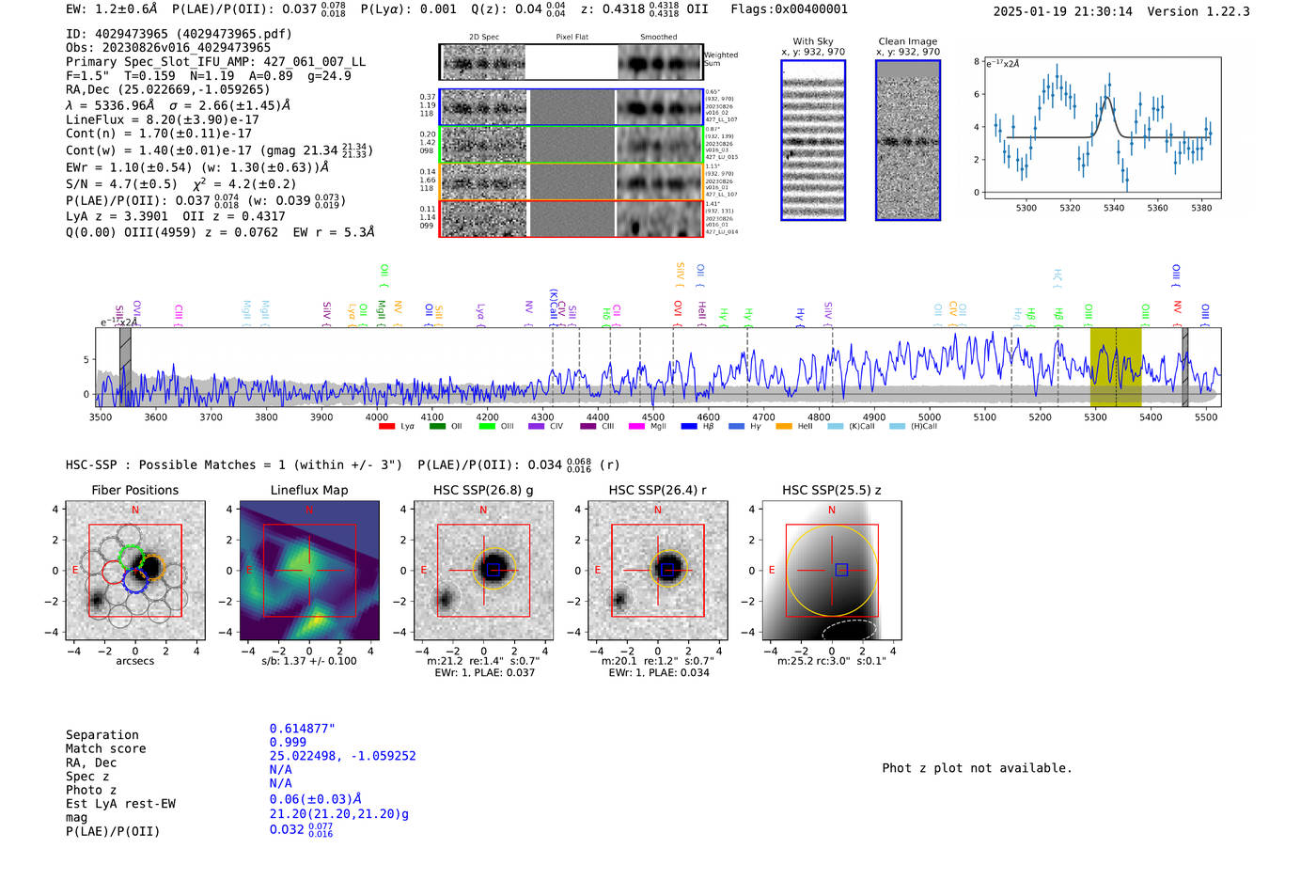1316x896 pixels.
Task: Select the Obs: 20230826v016_4029473965 text
Action: (168, 47)
